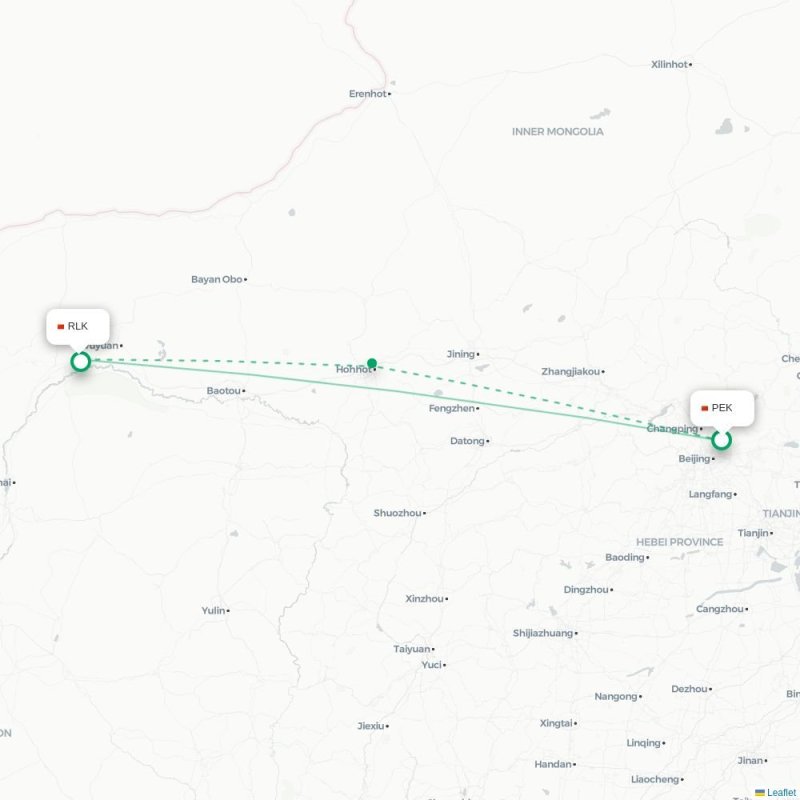Click the Baotou city label
The width and height of the screenshot is (800, 800).
(223, 391)
